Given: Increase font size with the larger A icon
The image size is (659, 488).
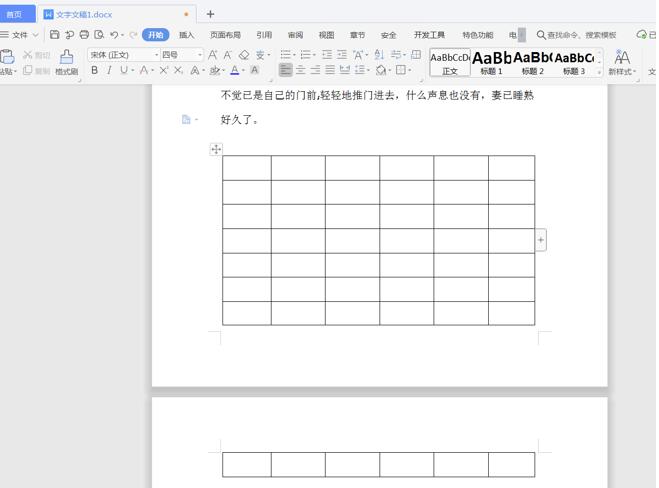Looking at the screenshot, I should pyautogui.click(x=213, y=55).
